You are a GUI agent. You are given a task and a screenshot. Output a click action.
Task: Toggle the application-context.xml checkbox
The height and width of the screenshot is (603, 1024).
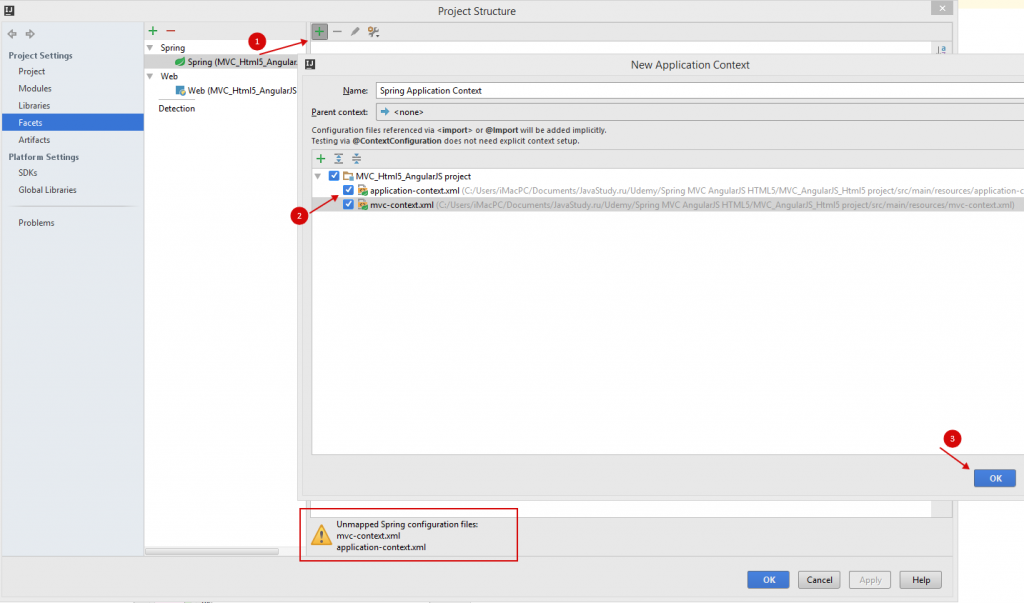tap(348, 190)
